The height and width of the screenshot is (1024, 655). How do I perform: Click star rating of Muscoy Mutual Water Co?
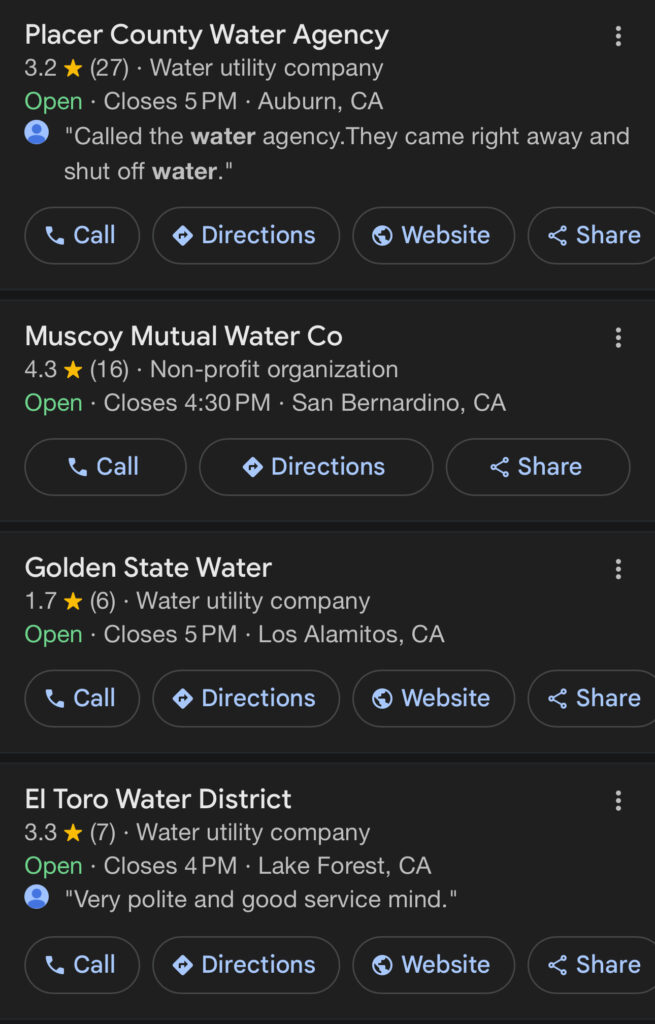(72, 370)
